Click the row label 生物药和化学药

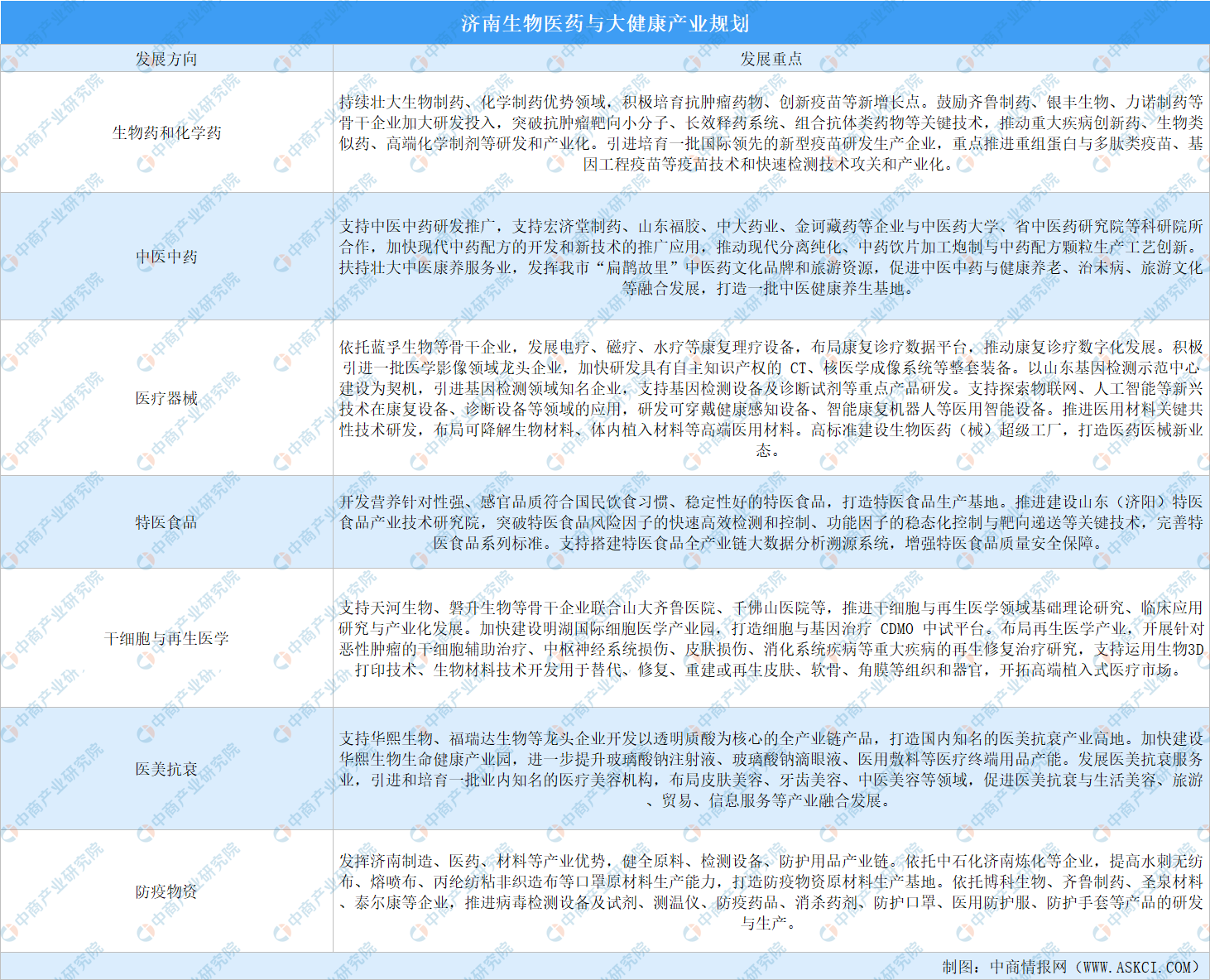(x=166, y=132)
